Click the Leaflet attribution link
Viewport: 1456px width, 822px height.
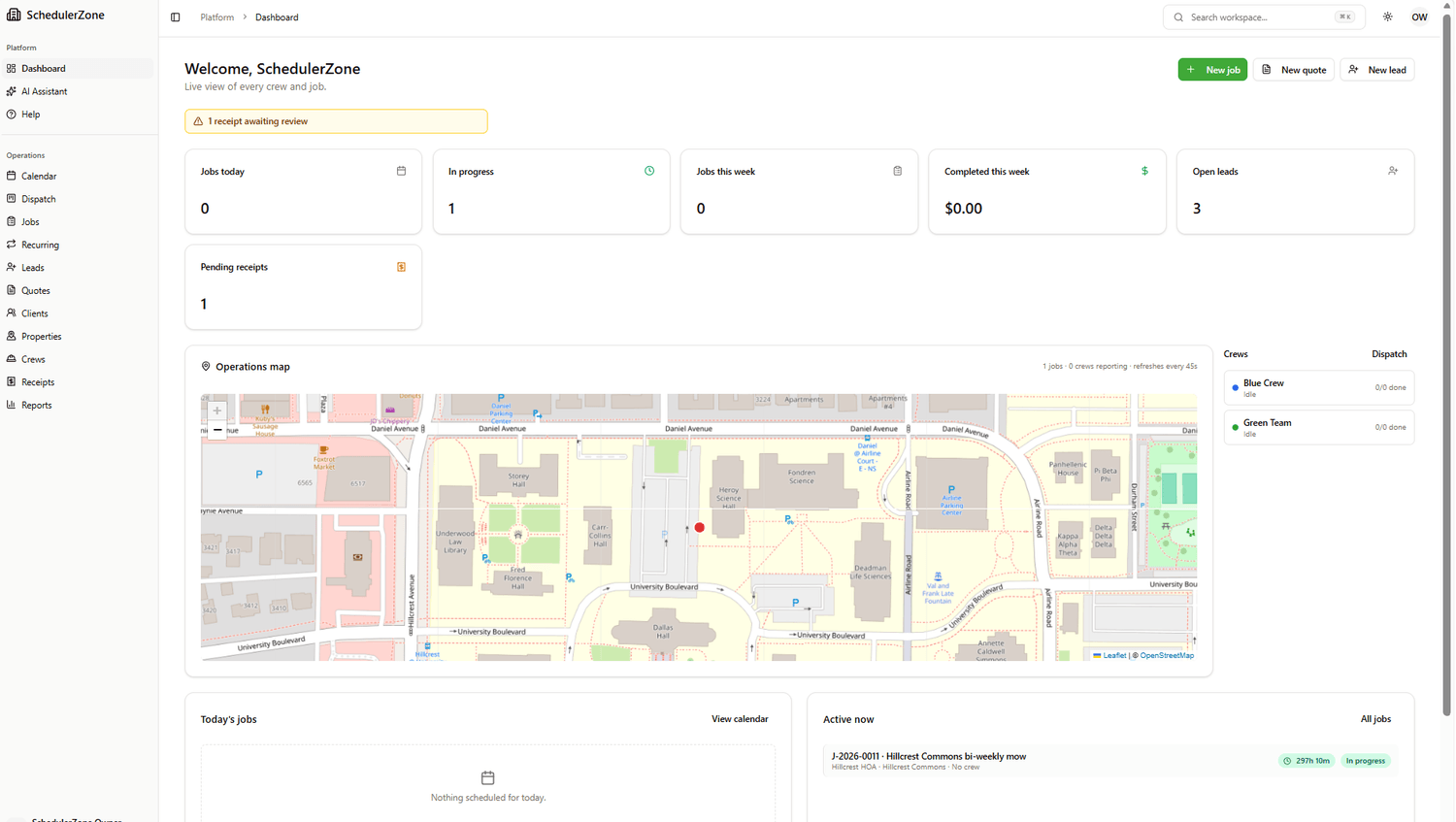click(x=1109, y=655)
